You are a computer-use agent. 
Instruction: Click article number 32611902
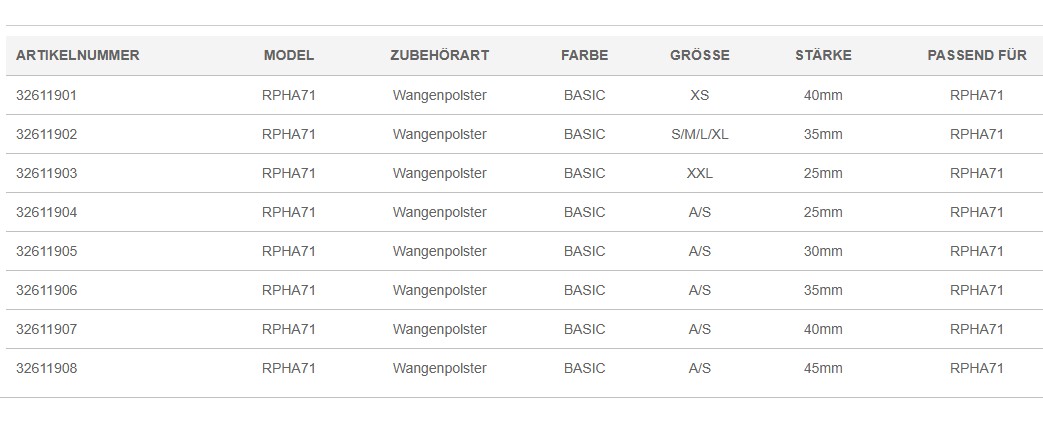pyautogui.click(x=47, y=134)
